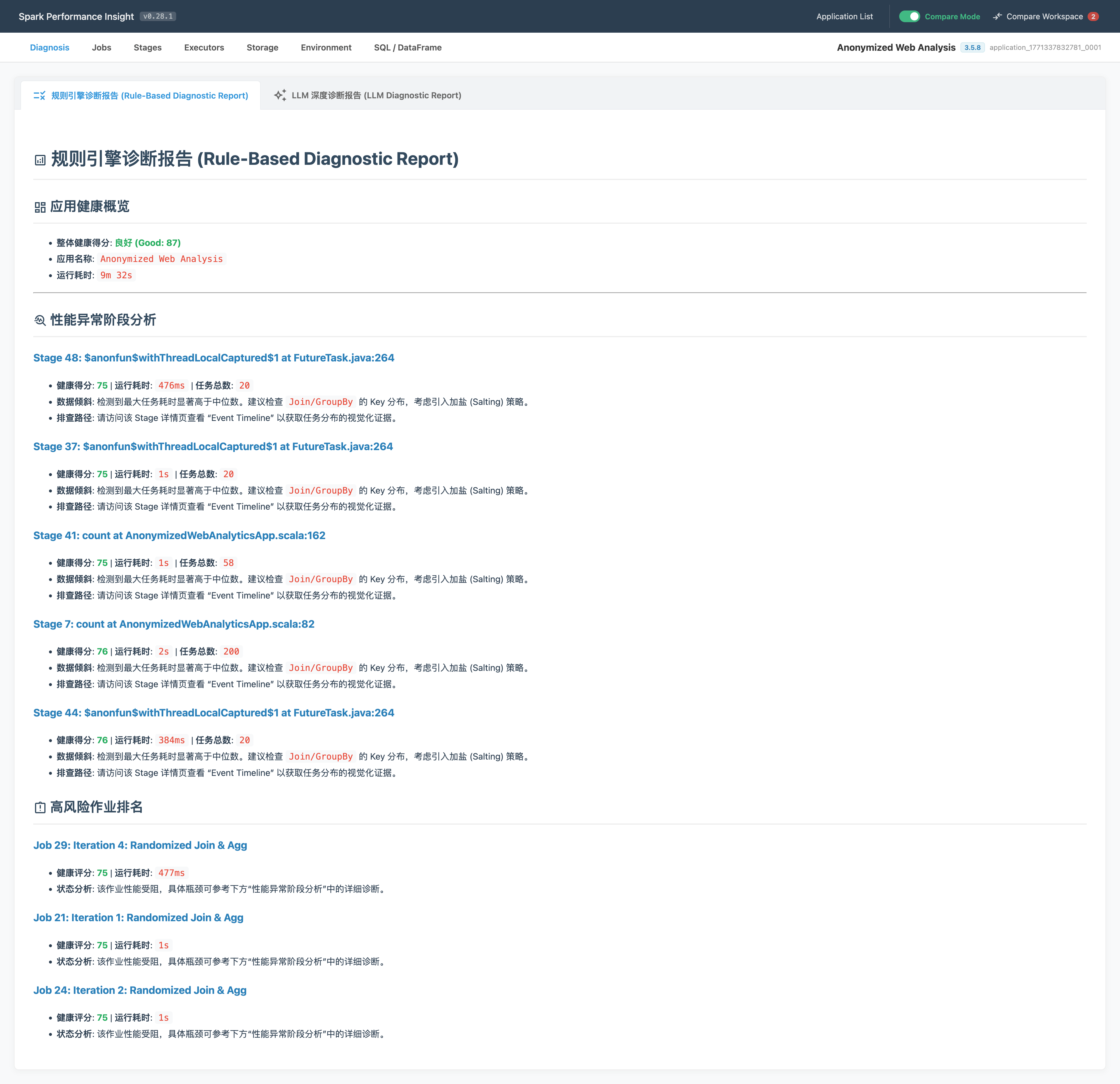Click the warning icon beside 高风险作业排名
The image size is (1120, 1084).
point(40,807)
